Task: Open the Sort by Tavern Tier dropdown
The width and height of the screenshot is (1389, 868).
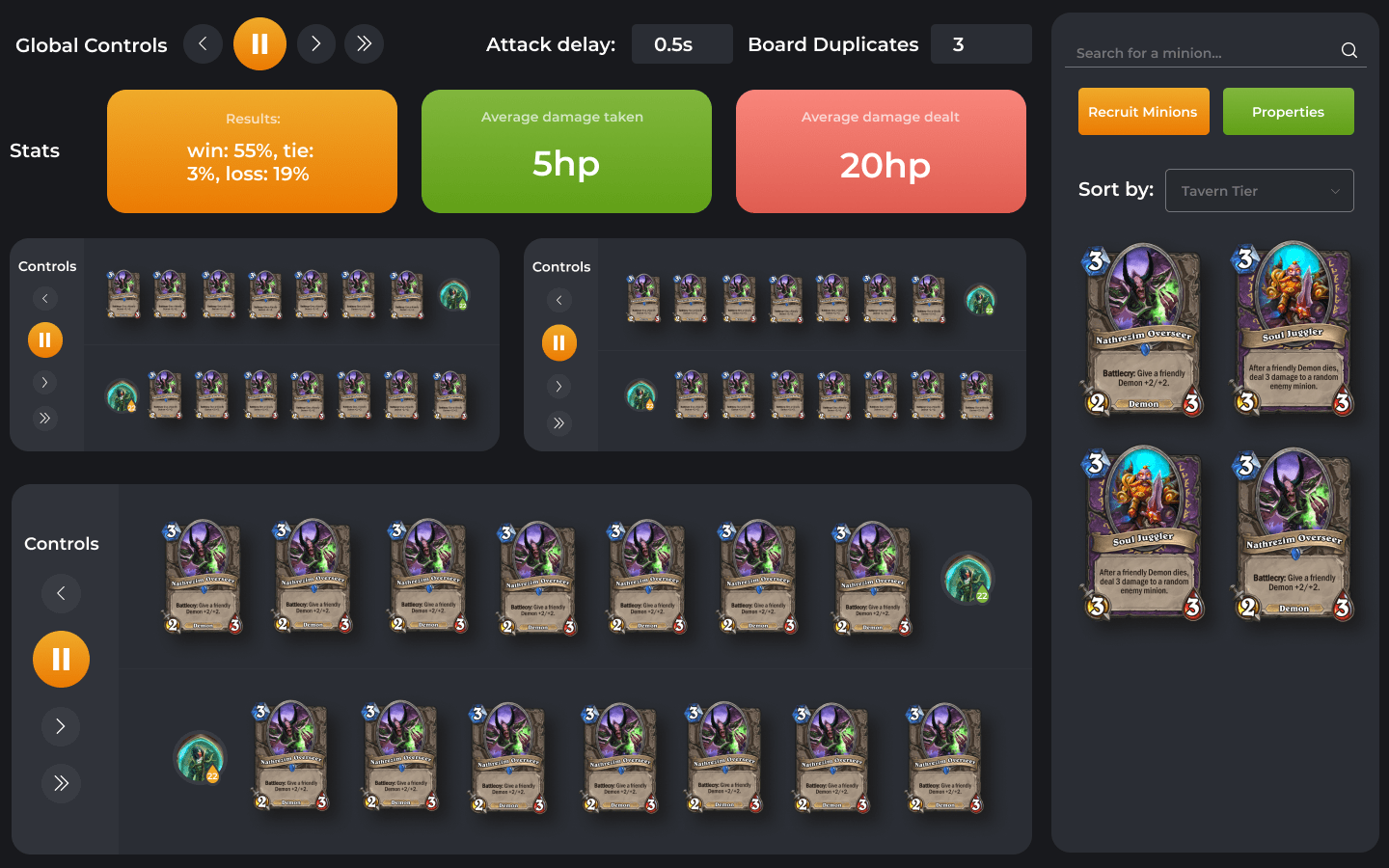Action: 1259,191
